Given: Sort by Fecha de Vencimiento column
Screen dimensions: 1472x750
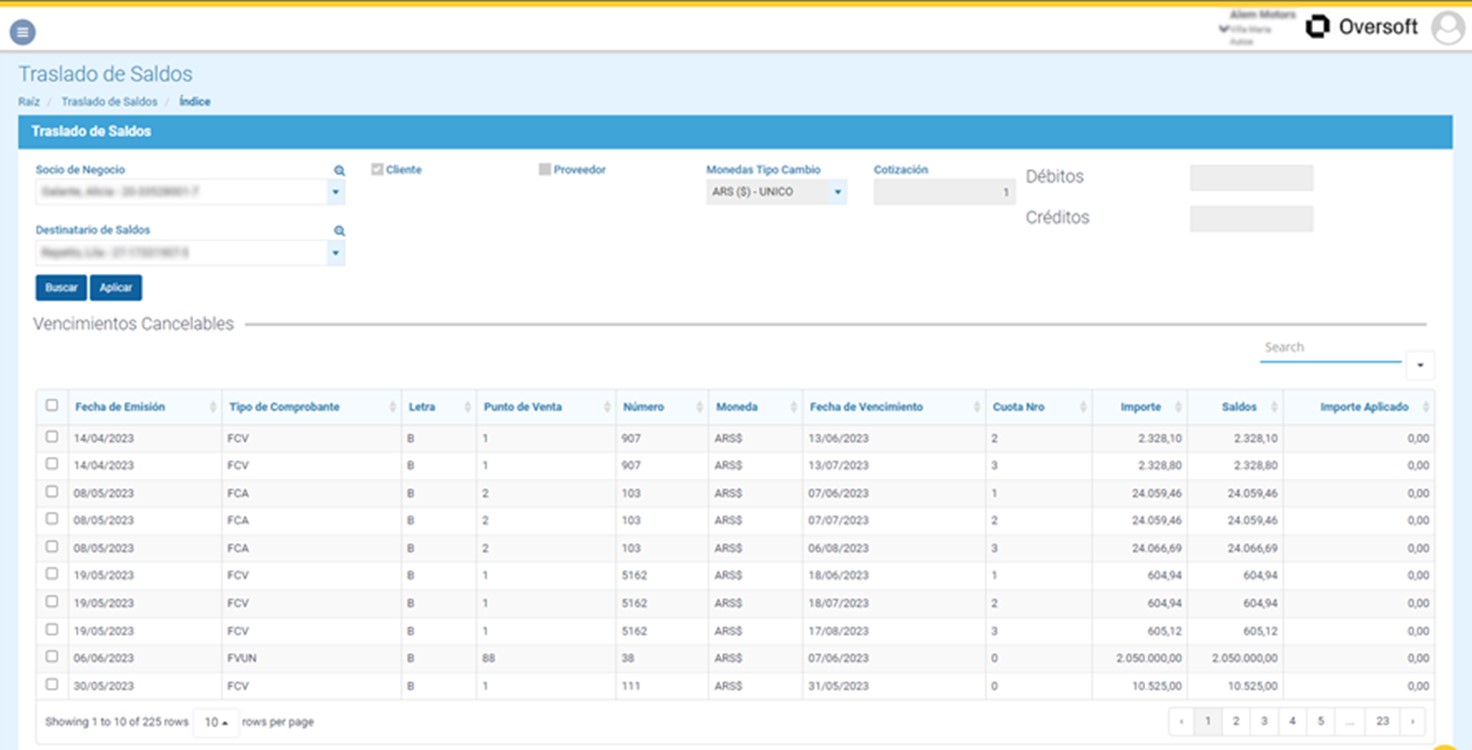Looking at the screenshot, I should click(x=894, y=407).
